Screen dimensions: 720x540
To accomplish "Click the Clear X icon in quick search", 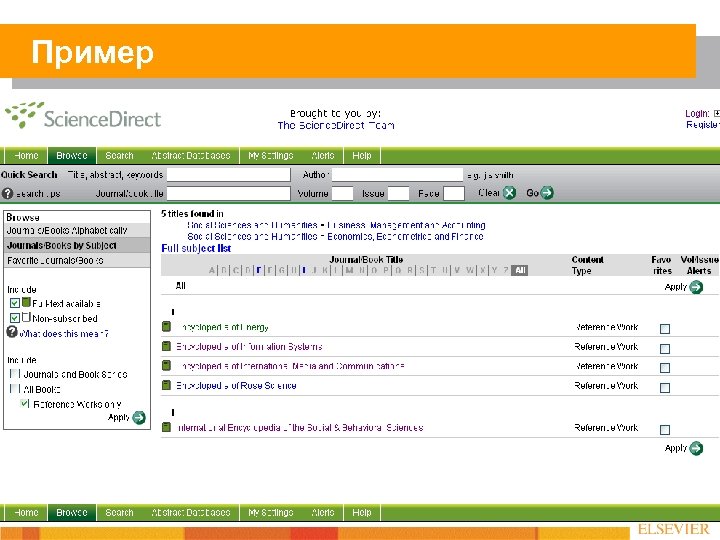I will coord(509,193).
